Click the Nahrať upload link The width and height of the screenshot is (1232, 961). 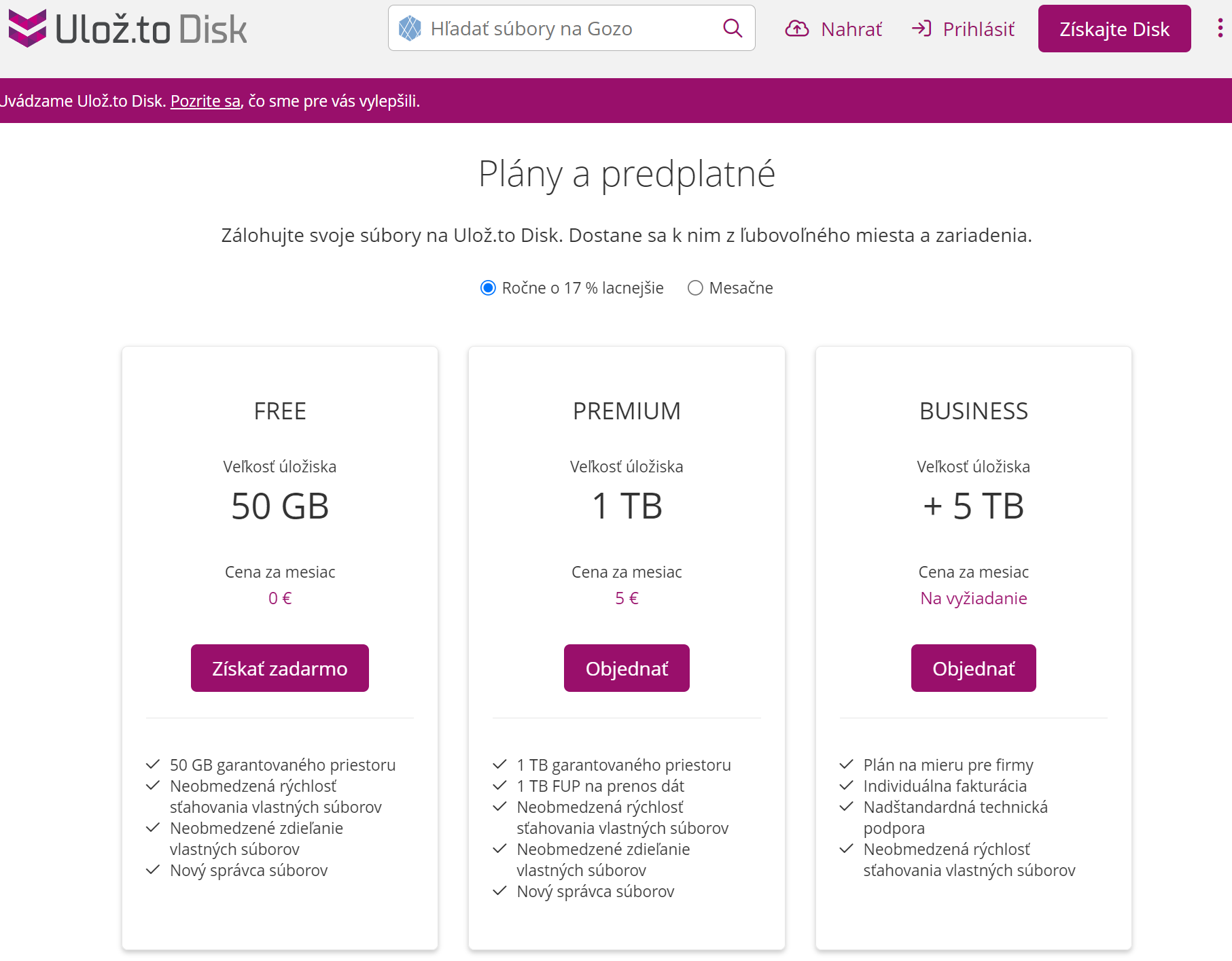click(851, 29)
